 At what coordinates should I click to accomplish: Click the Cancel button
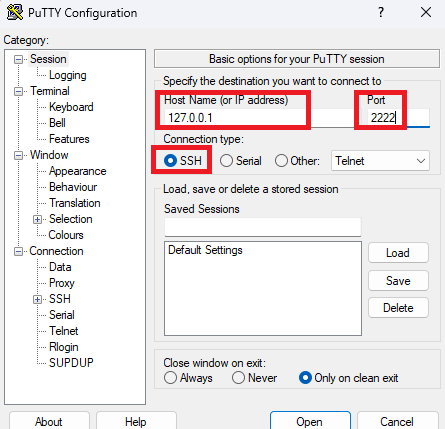397,421
